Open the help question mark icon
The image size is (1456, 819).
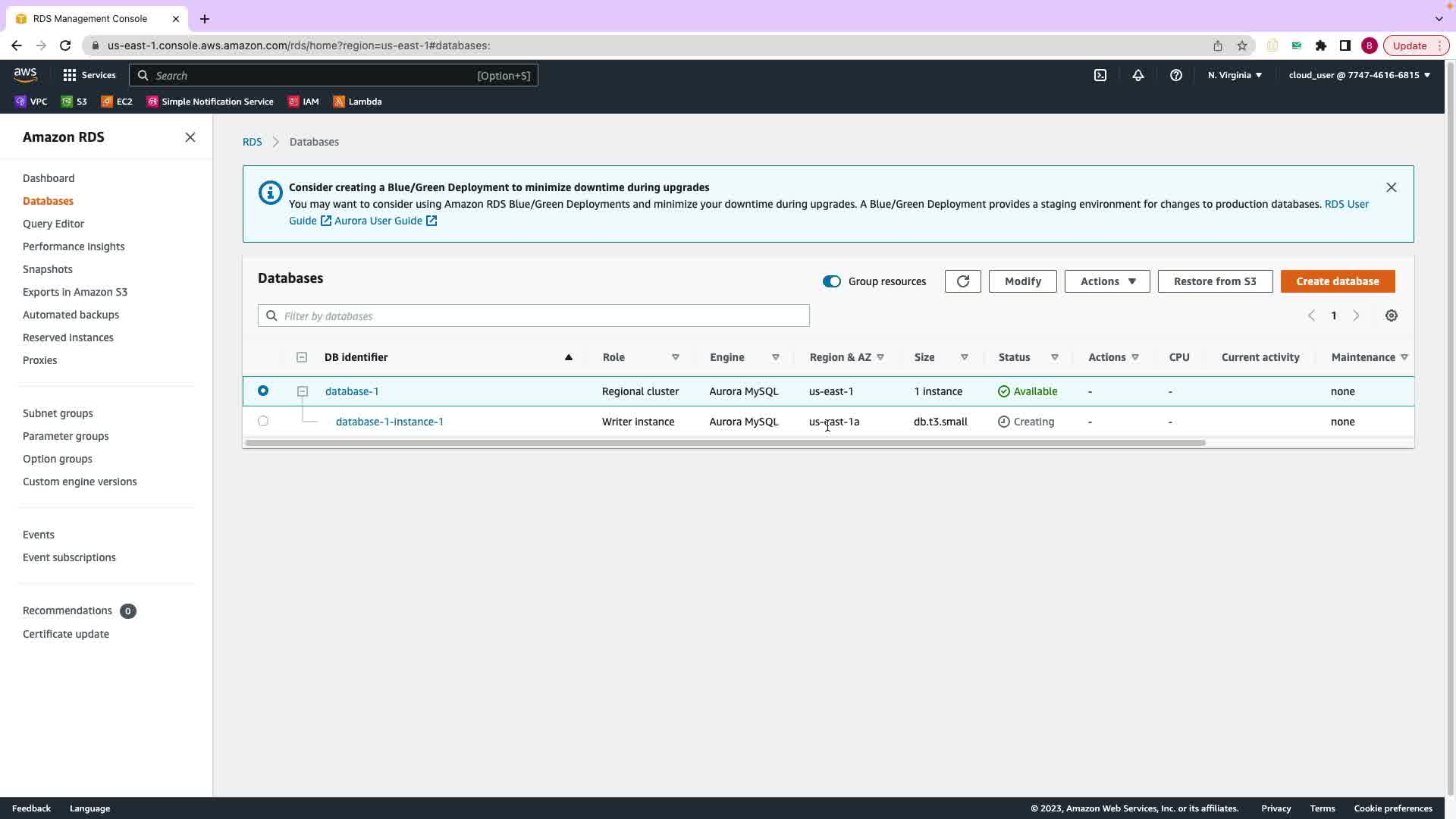[1175, 75]
